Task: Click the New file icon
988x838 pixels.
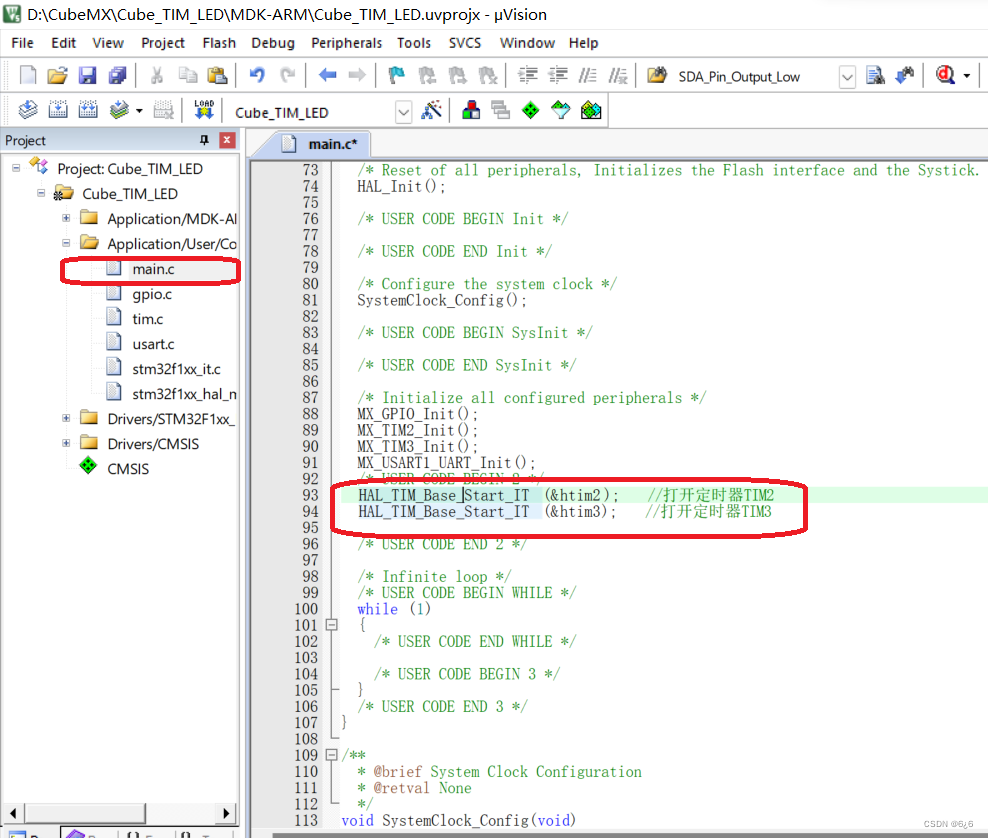Action: coord(28,76)
